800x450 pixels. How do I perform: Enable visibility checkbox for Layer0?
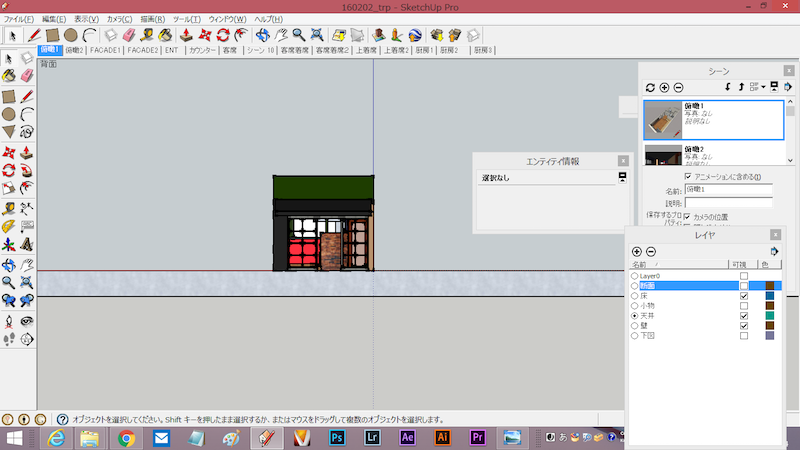pyautogui.click(x=743, y=275)
